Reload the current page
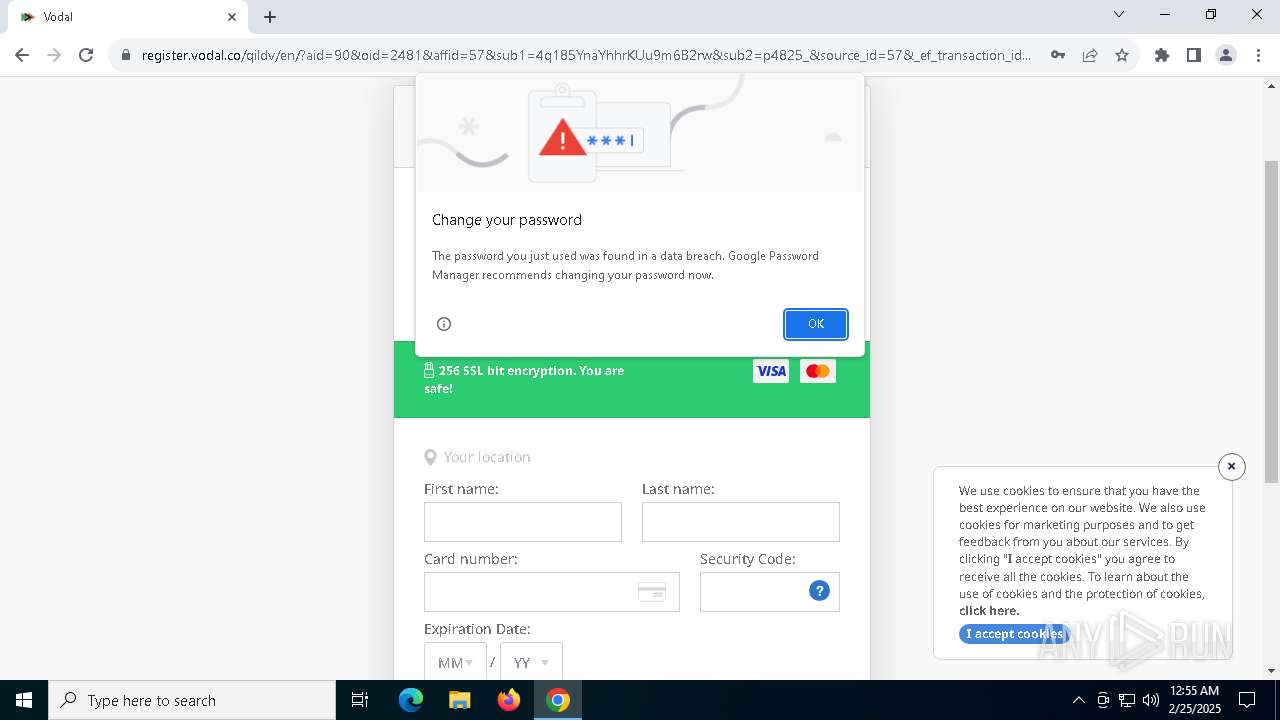 point(86,55)
